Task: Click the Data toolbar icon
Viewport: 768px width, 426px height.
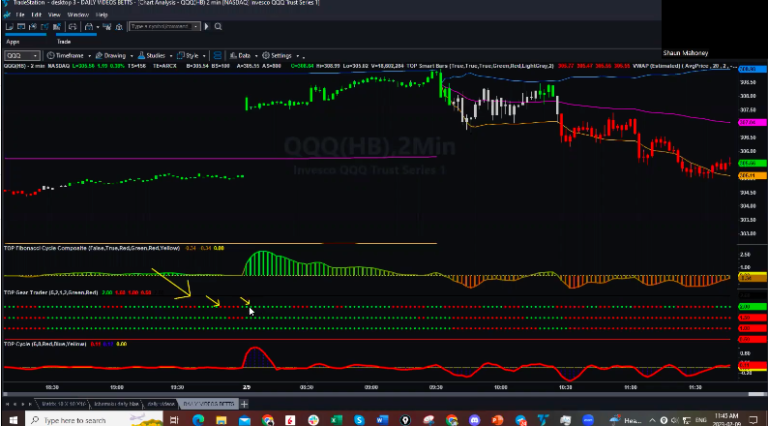Action: pyautogui.click(x=243, y=56)
